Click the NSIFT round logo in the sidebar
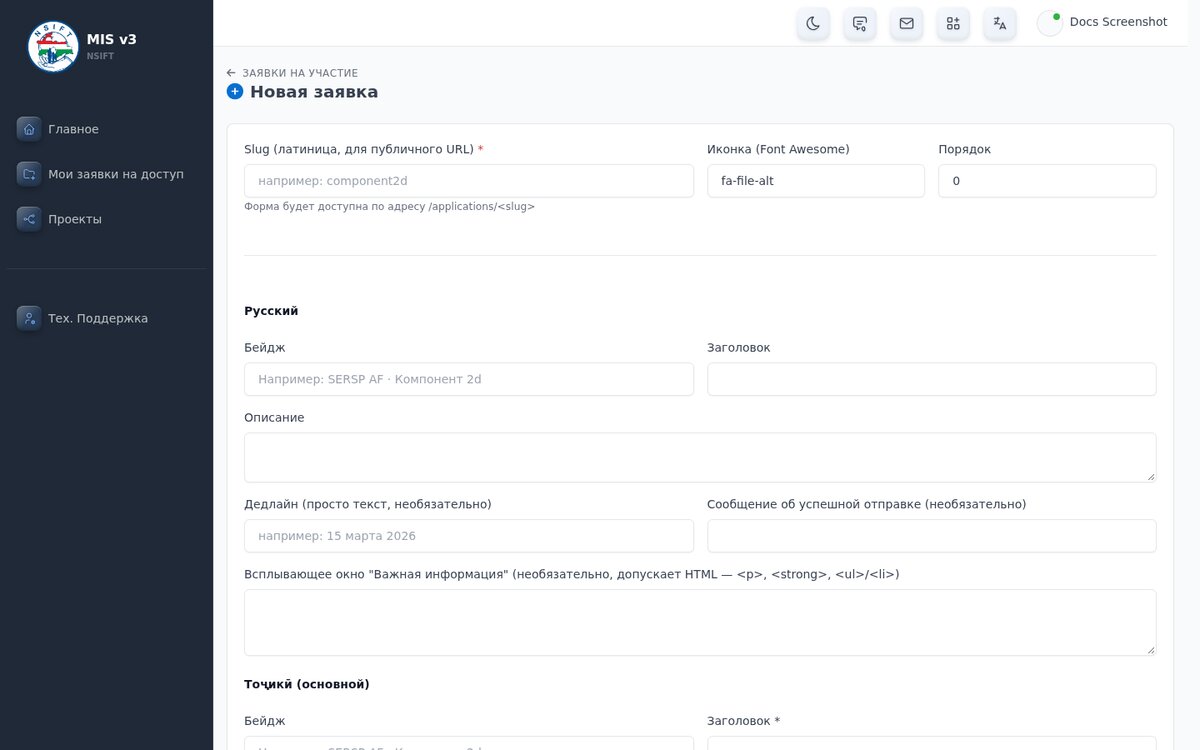This screenshot has width=1200, height=750. tap(53, 46)
